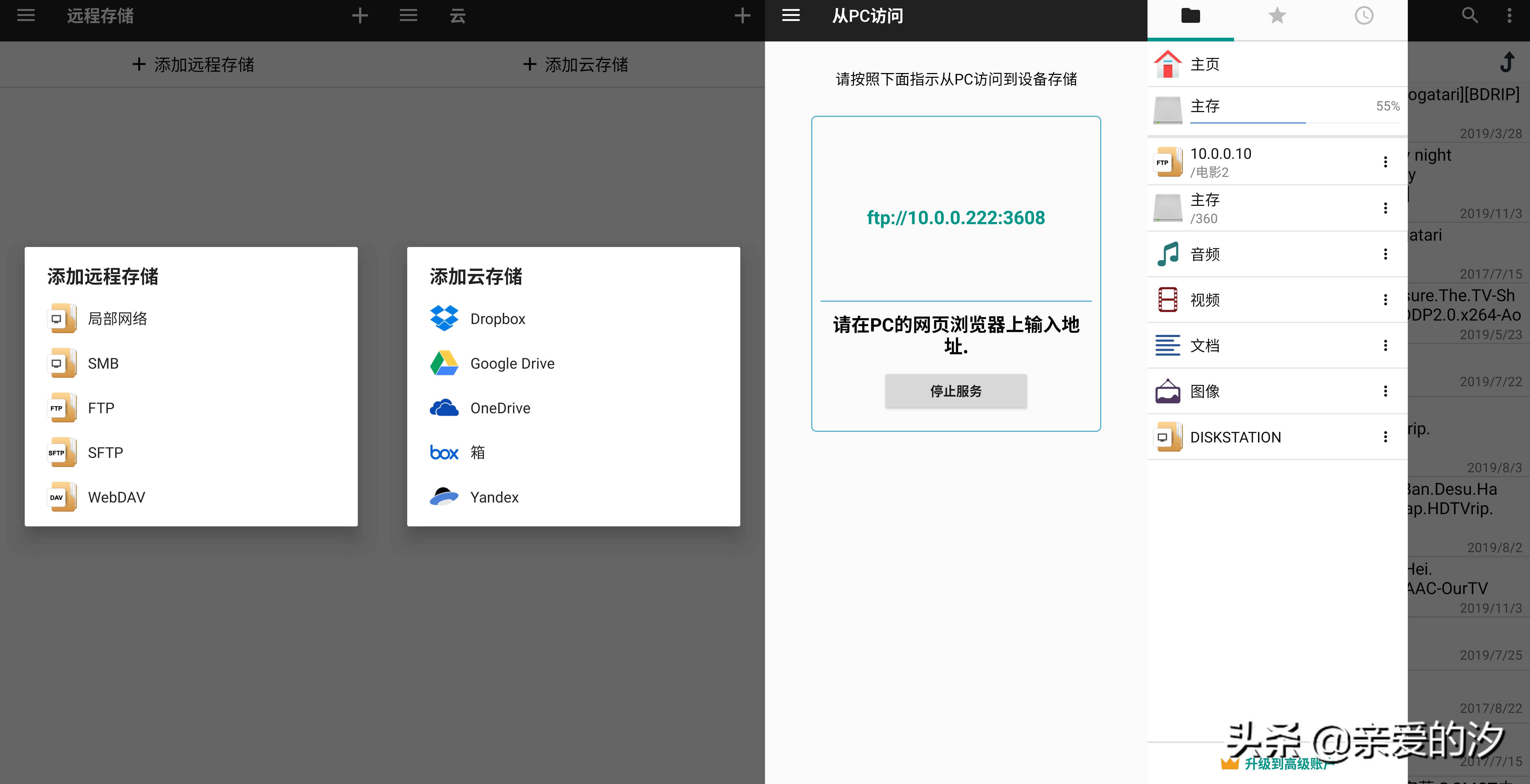Select SFTP remote storage type

point(105,453)
